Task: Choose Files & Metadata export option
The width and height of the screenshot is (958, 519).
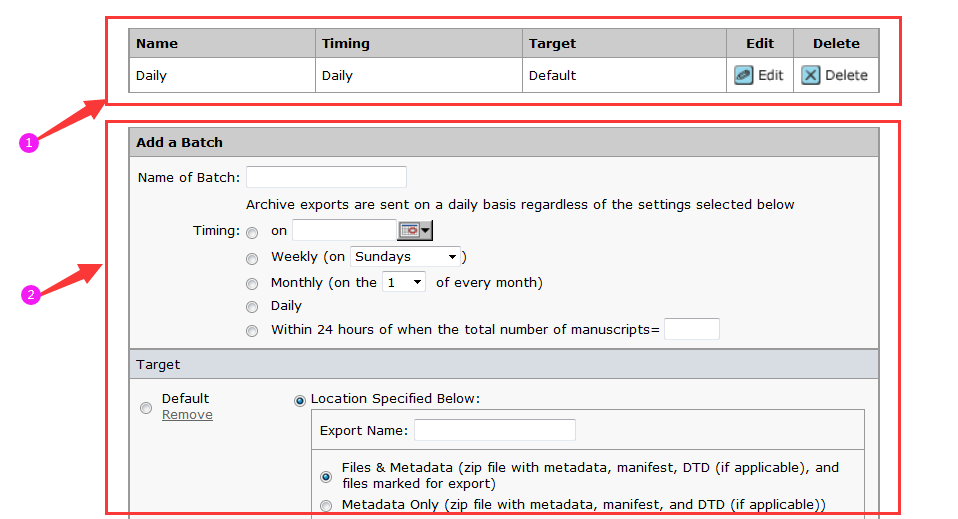Action: (325, 477)
